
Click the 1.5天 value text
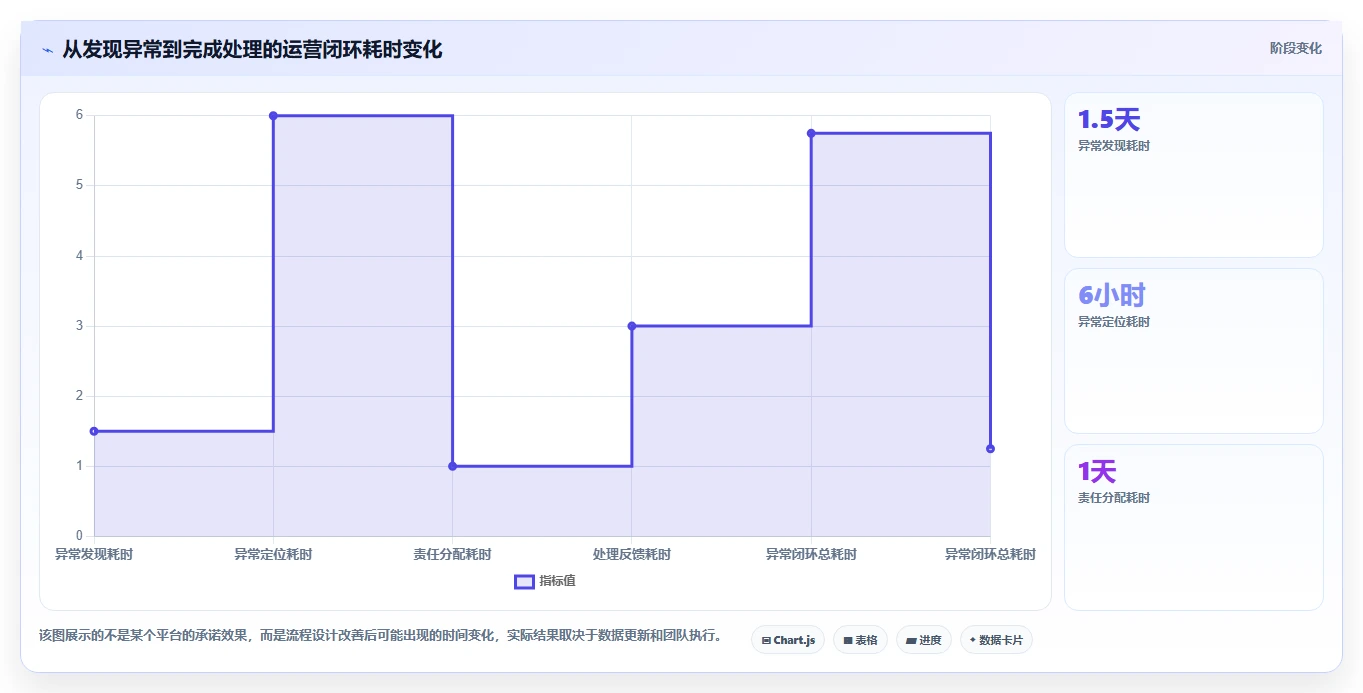[x=1109, y=120]
